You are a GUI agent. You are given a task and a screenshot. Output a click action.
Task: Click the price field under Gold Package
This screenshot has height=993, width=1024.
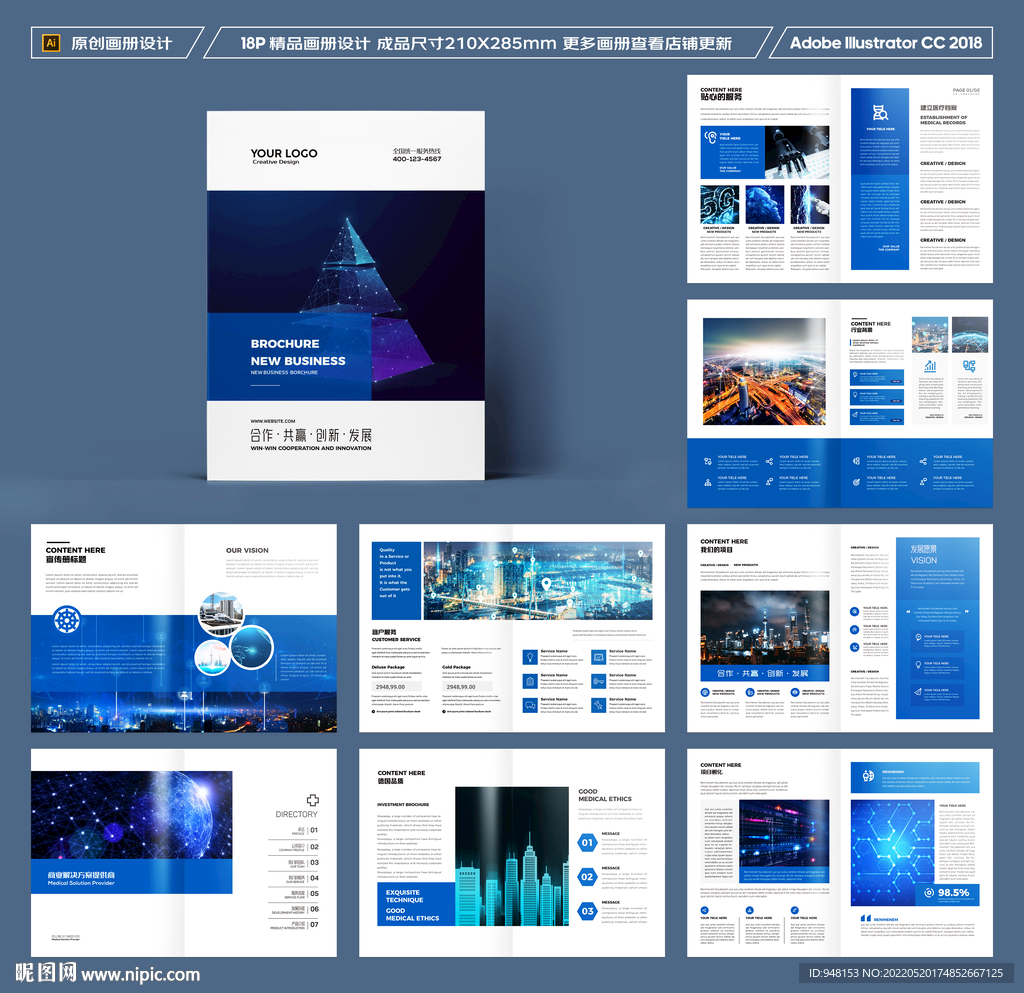[x=467, y=687]
